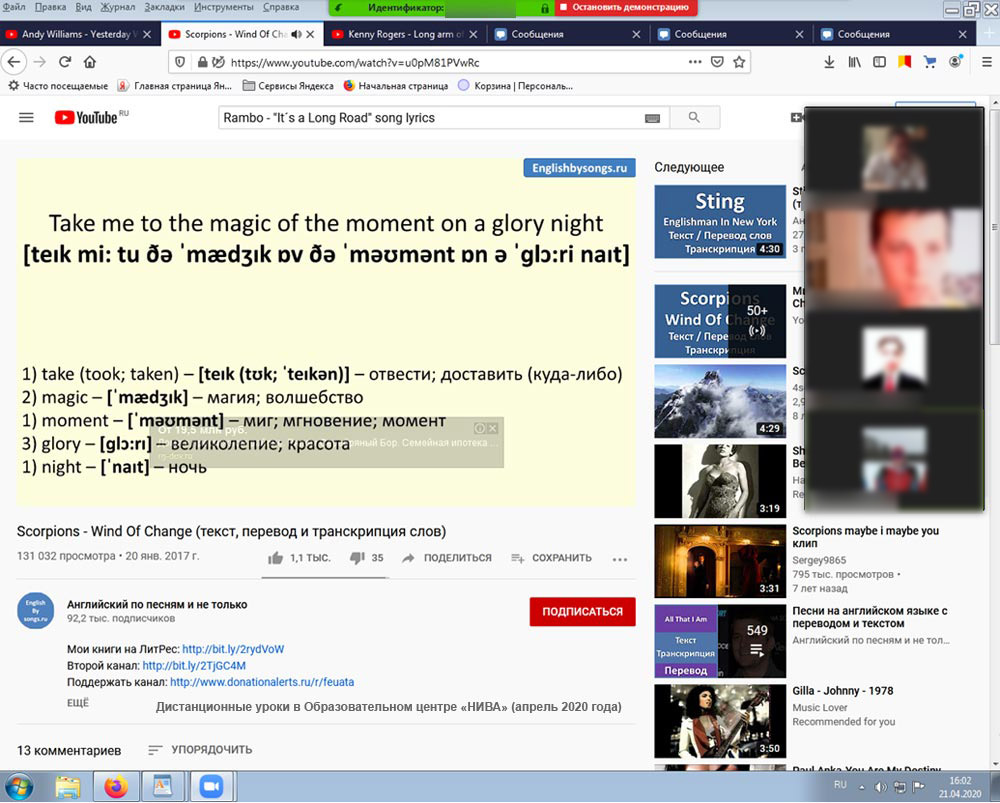Open the Firefox downloads arrow
The width and height of the screenshot is (1000, 803).
(x=829, y=62)
